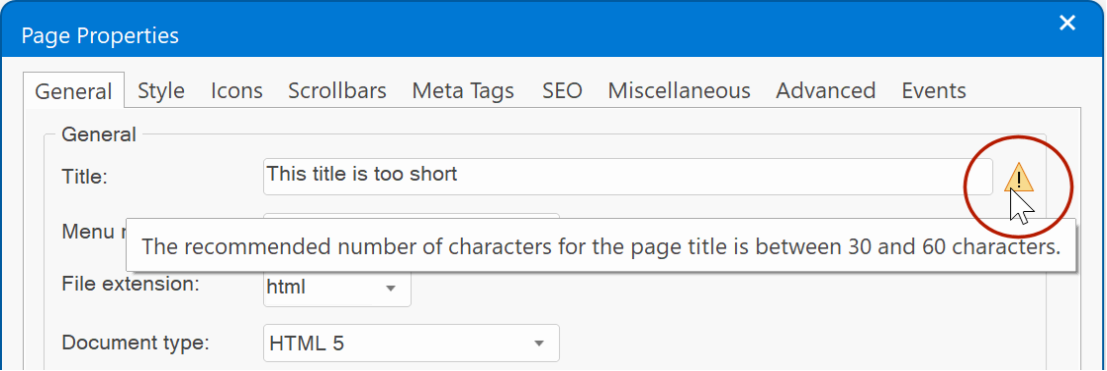Switch to the Scrollbars tab
The width and height of the screenshot is (1107, 371).
tap(337, 90)
